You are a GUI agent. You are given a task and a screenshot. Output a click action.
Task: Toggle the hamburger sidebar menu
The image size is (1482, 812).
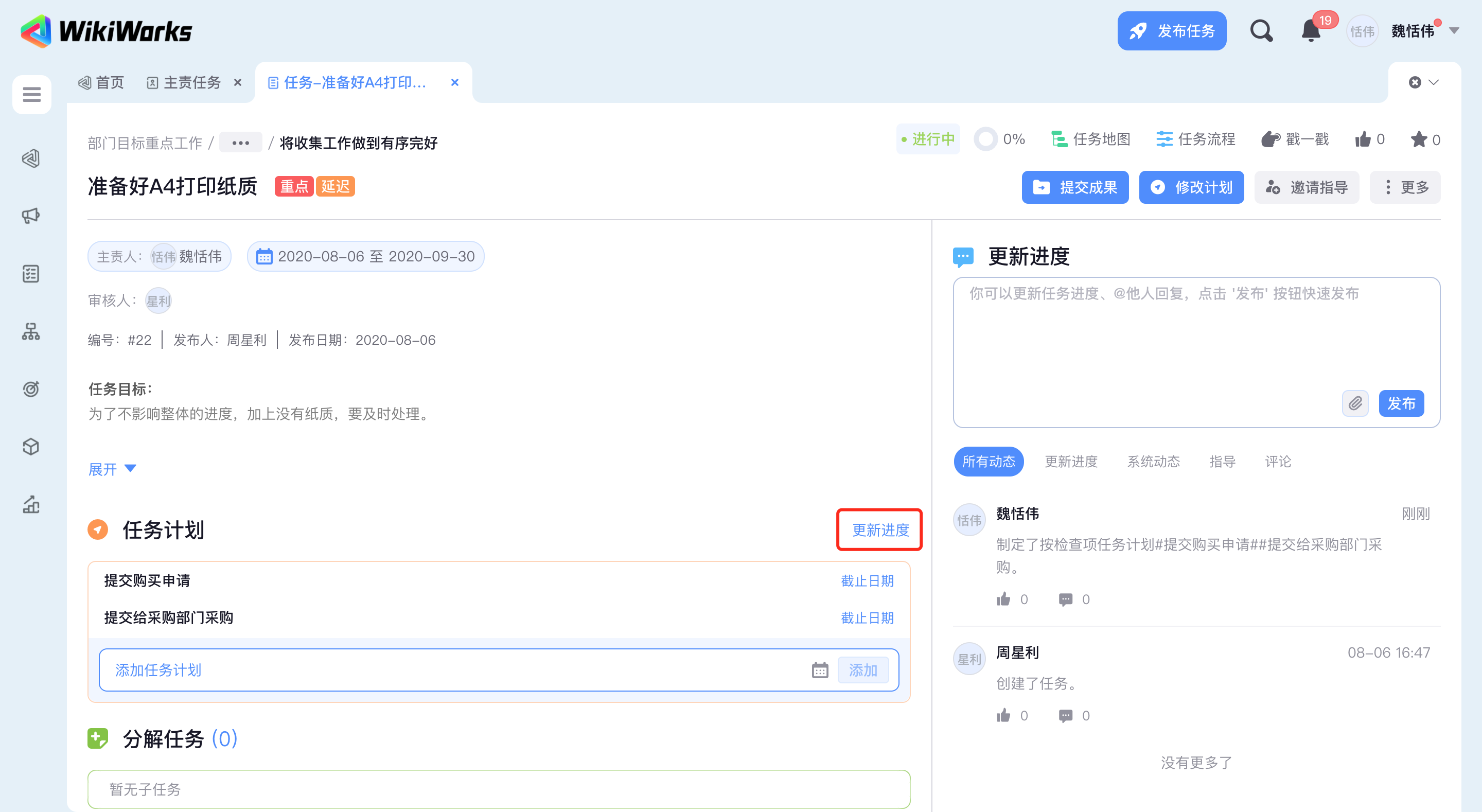[31, 94]
